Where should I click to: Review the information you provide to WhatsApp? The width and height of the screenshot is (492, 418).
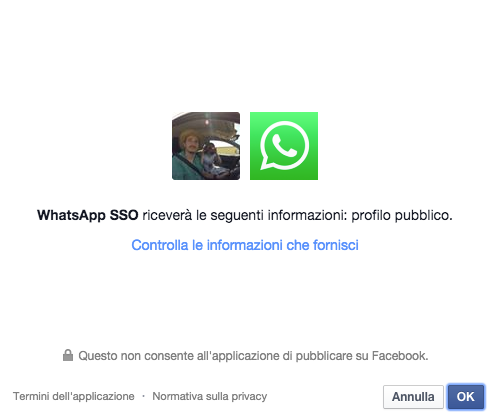pos(245,245)
